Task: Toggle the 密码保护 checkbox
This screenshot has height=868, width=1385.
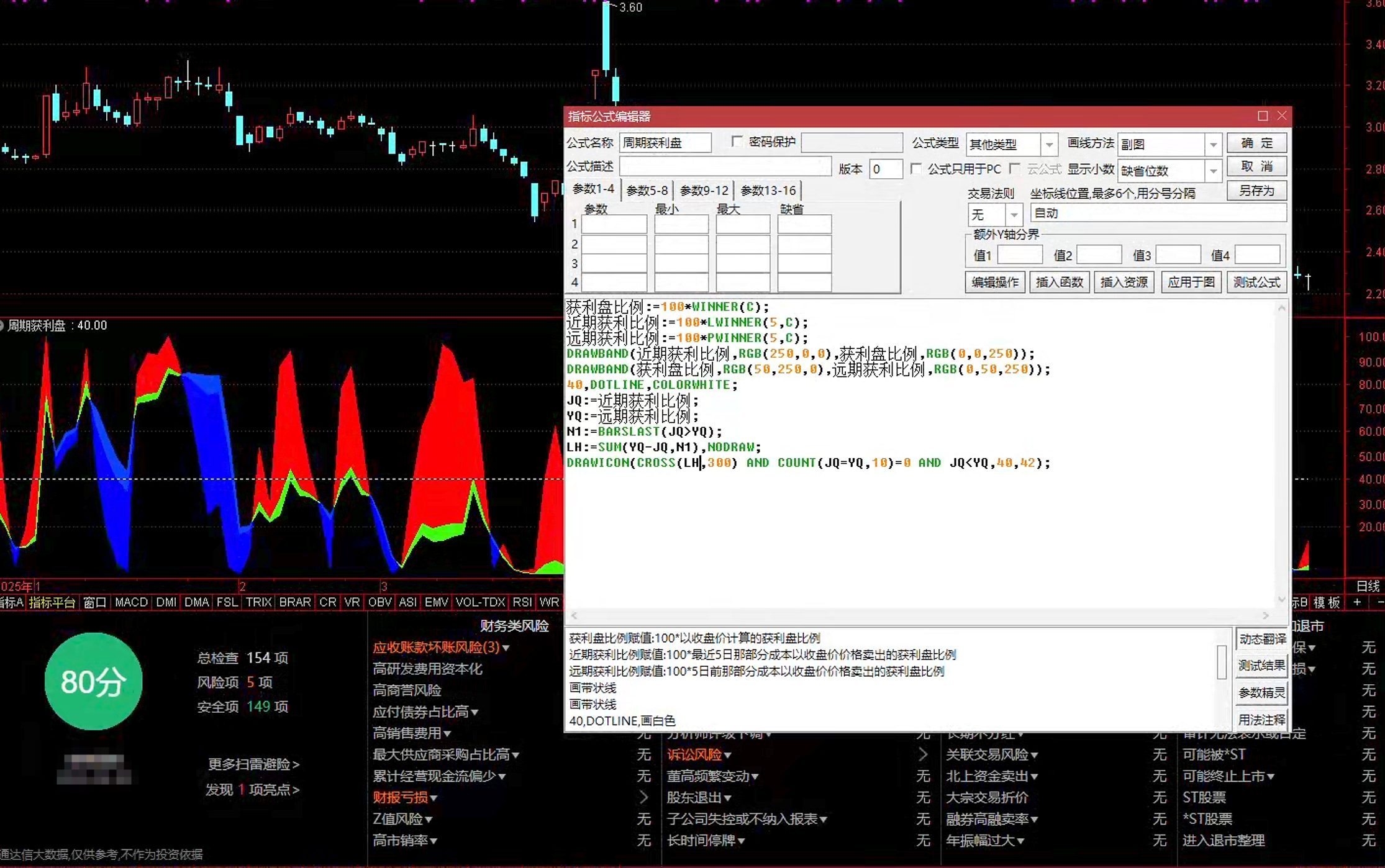Action: pos(737,142)
